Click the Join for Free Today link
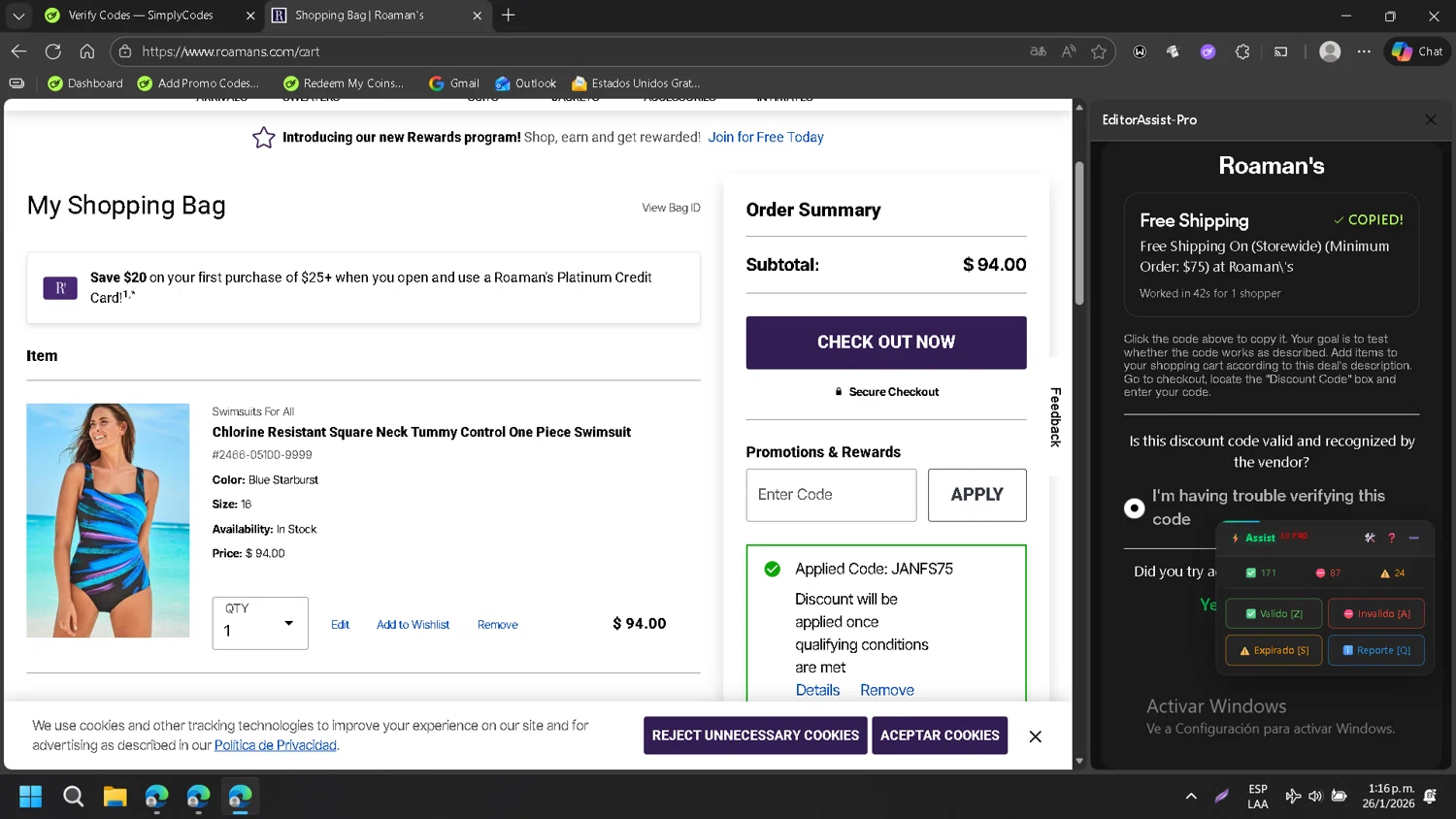Viewport: 1456px width, 819px height. [x=765, y=137]
